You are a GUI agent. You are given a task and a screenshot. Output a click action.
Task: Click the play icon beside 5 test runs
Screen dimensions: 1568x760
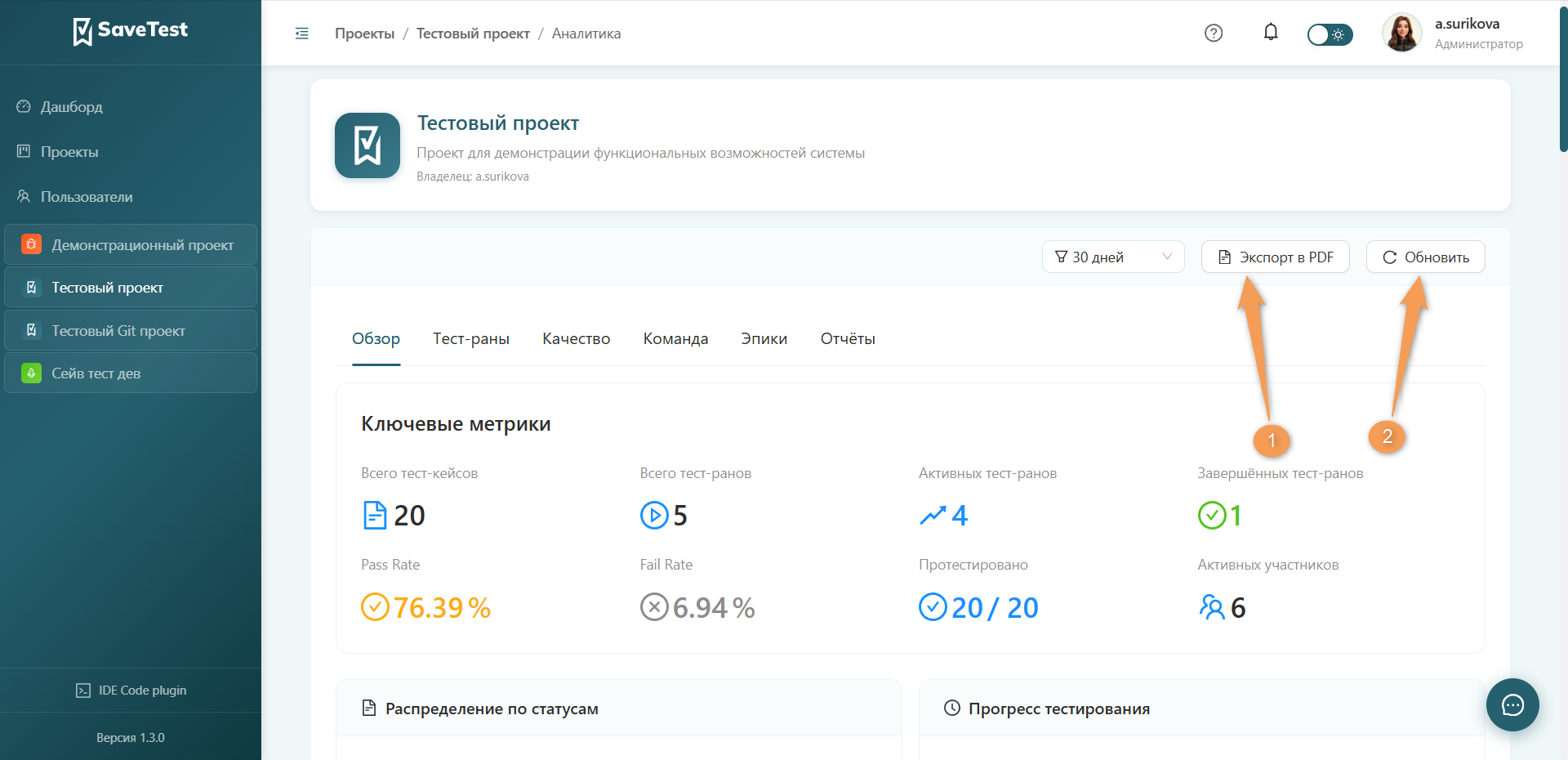[654, 516]
